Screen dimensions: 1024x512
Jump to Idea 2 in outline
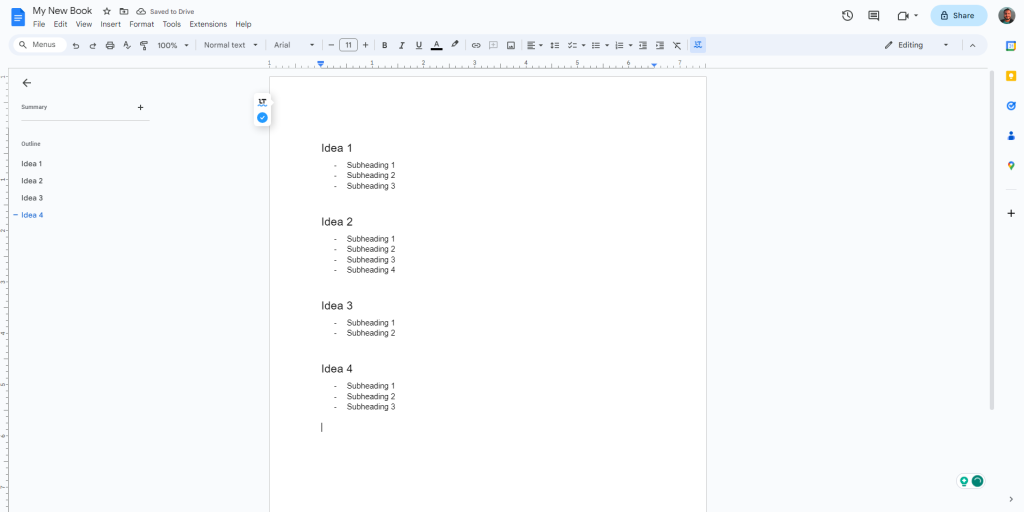click(32, 181)
